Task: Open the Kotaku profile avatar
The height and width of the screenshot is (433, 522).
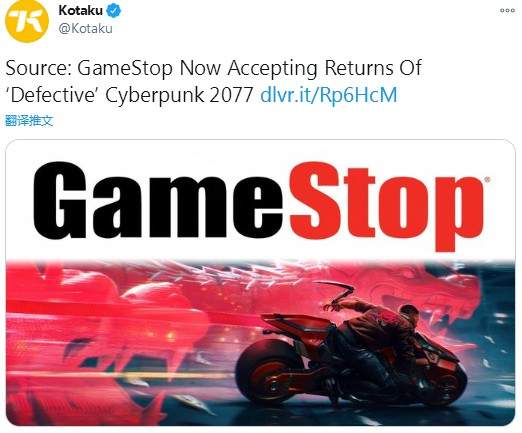Action: click(x=27, y=21)
